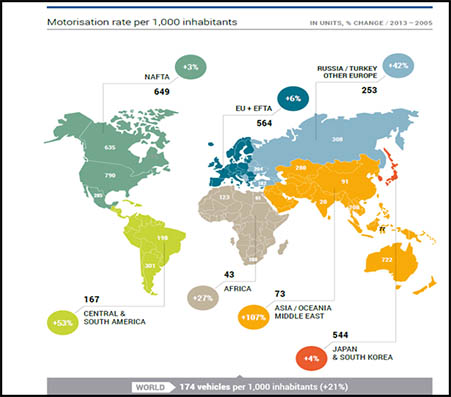
Task: Click Brazil's 198 map value
Action: tap(162, 238)
